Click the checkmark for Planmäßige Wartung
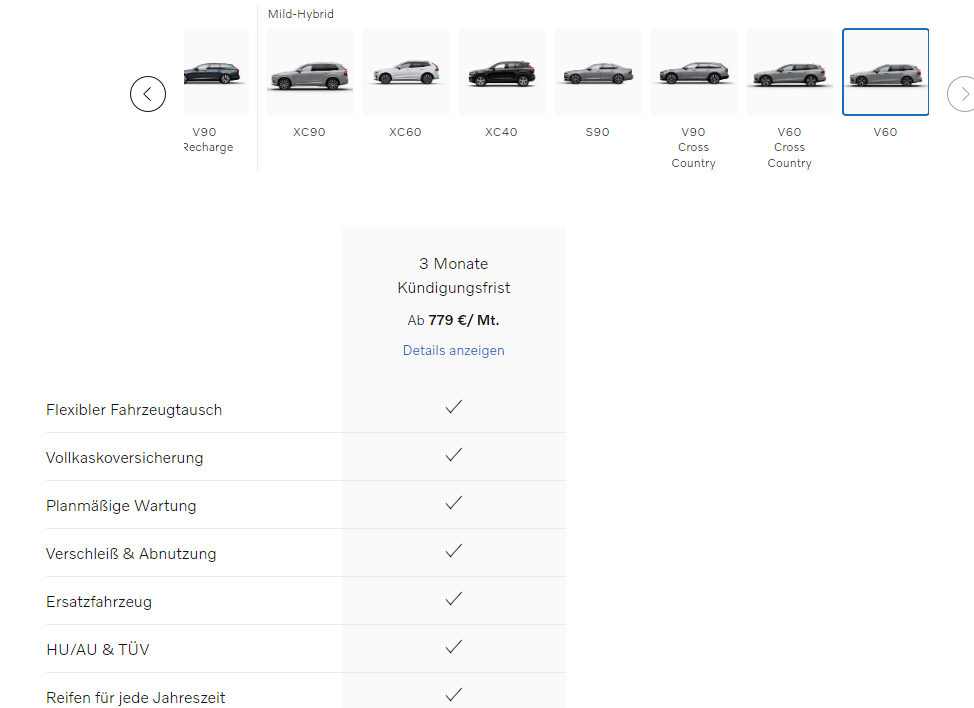Image resolution: width=974 pixels, height=708 pixels. [x=454, y=502]
